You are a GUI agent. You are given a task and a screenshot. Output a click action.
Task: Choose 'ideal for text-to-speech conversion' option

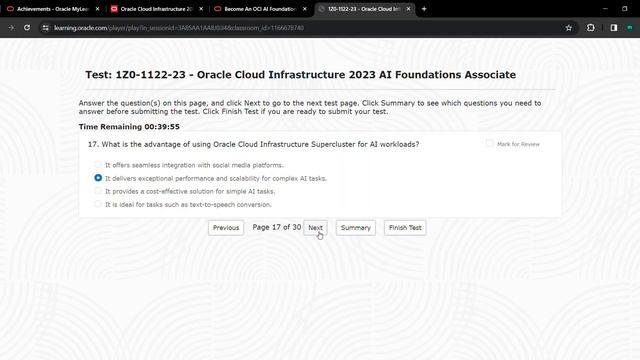coord(98,204)
